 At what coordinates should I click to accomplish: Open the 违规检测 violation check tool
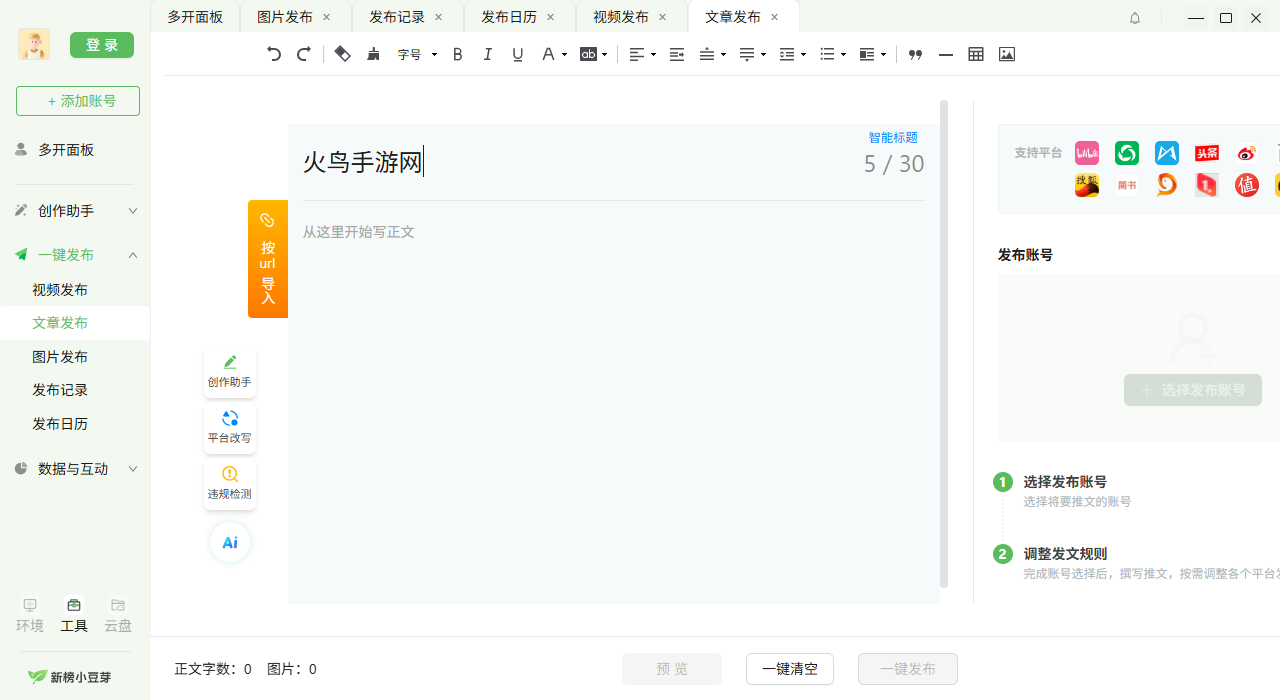tap(230, 484)
